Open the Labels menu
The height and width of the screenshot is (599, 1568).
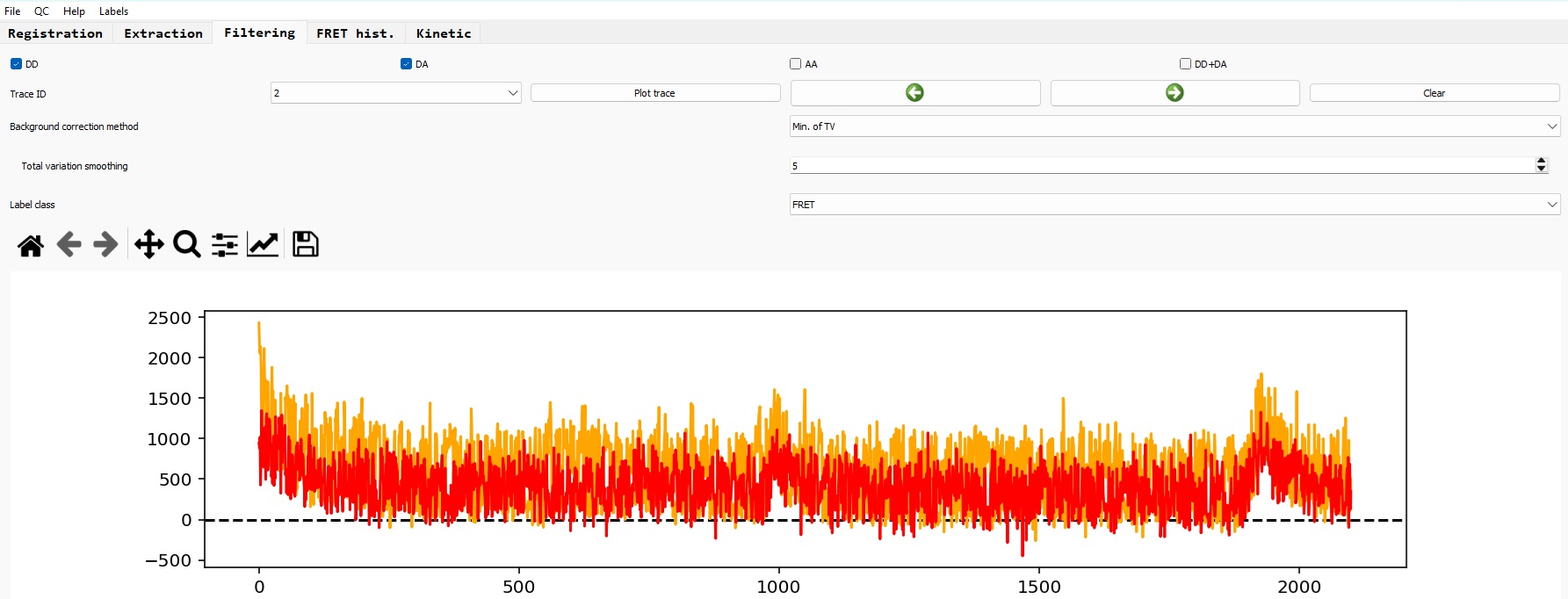pyautogui.click(x=113, y=11)
